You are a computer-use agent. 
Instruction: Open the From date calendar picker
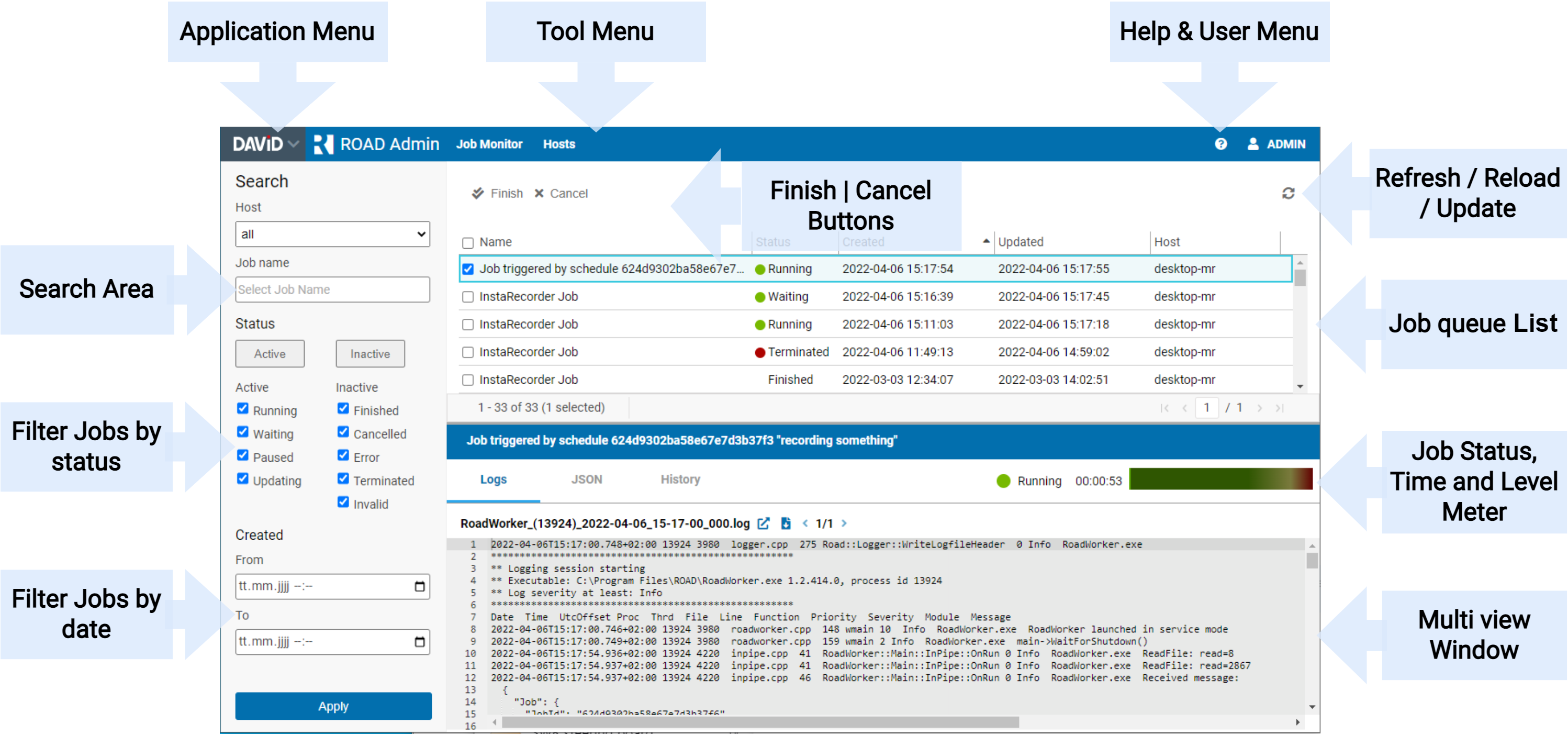(419, 586)
